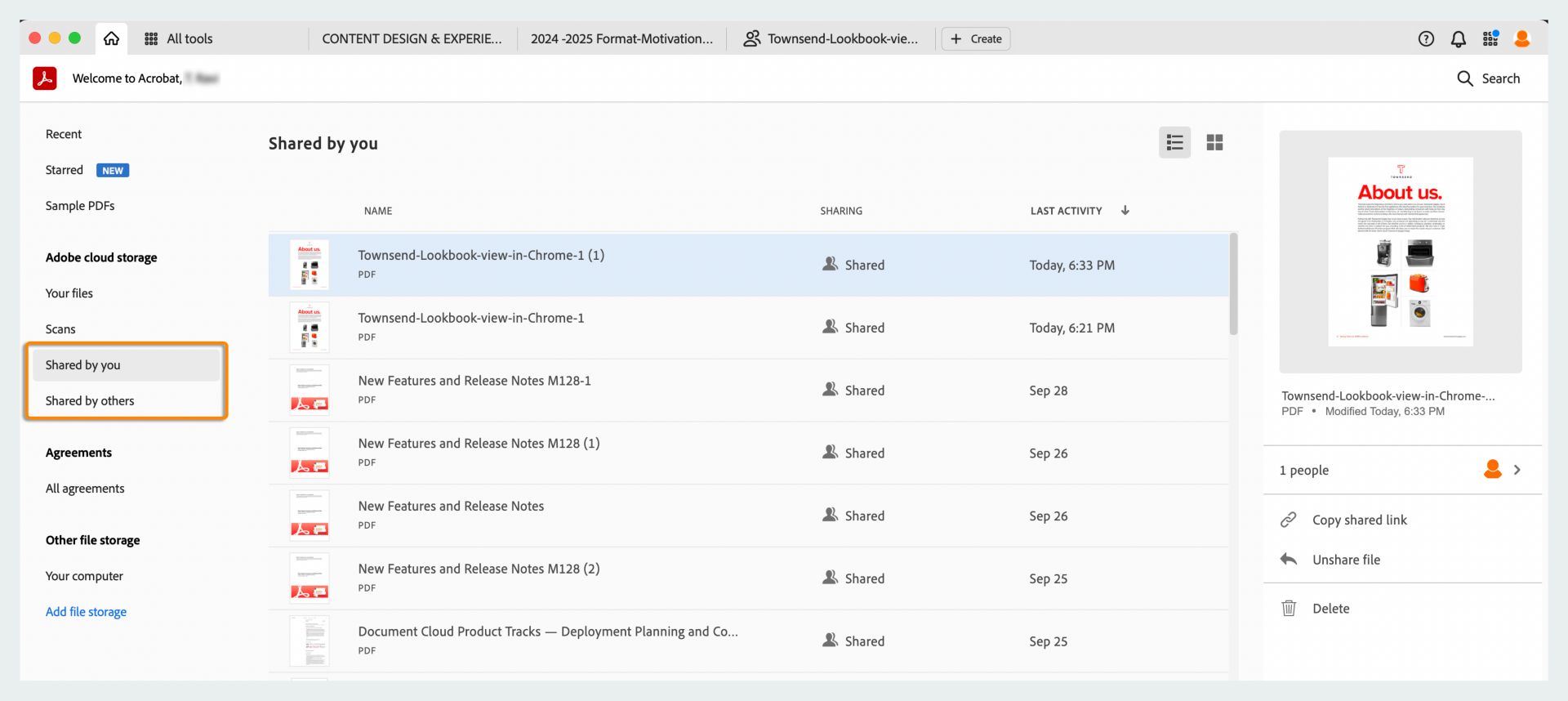Viewport: 1568px width, 701px height.
Task: Click the Home icon in top bar
Action: point(112,38)
